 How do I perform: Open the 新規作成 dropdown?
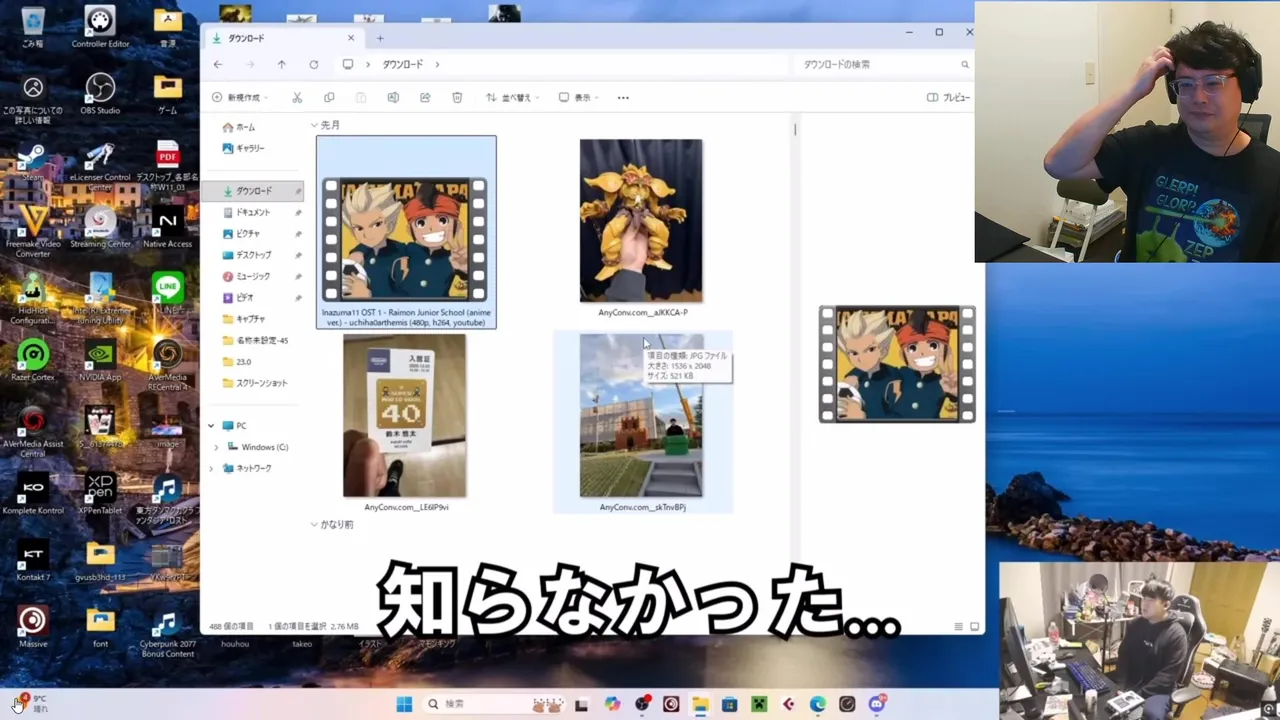point(239,97)
